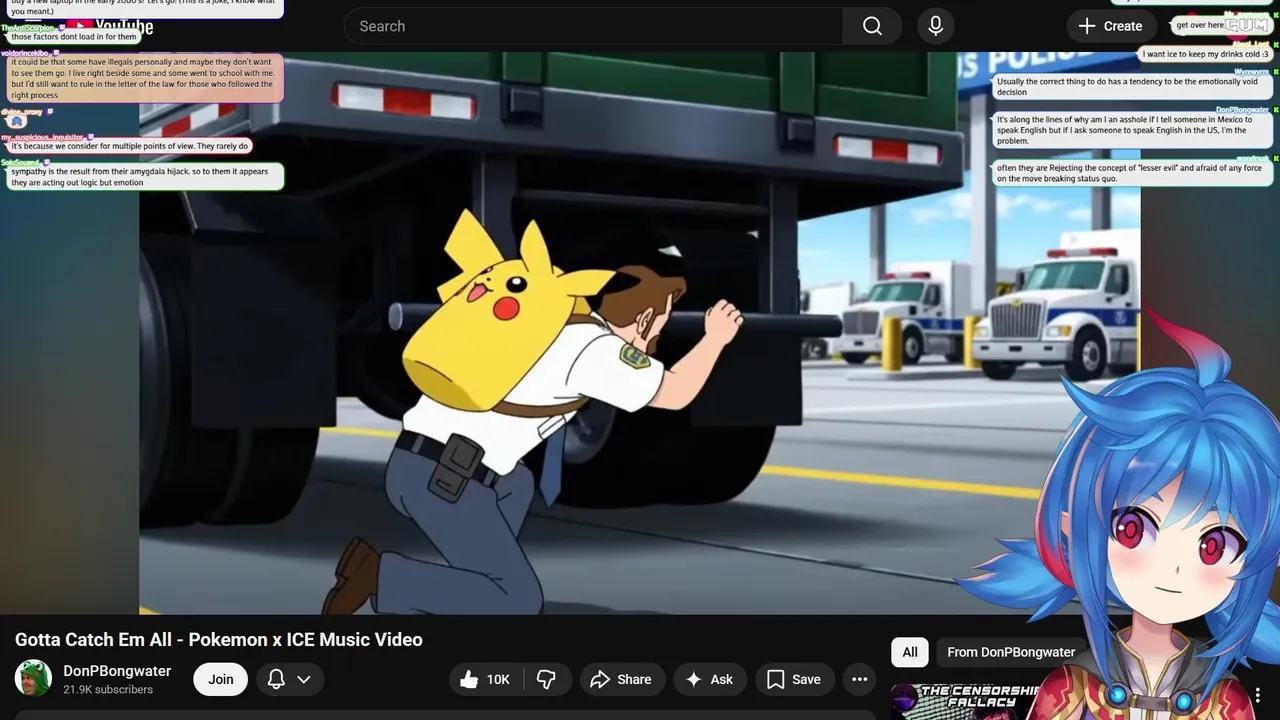Open DonPBongwater channel name link
Image resolution: width=1280 pixels, height=720 pixels.
[x=117, y=671]
